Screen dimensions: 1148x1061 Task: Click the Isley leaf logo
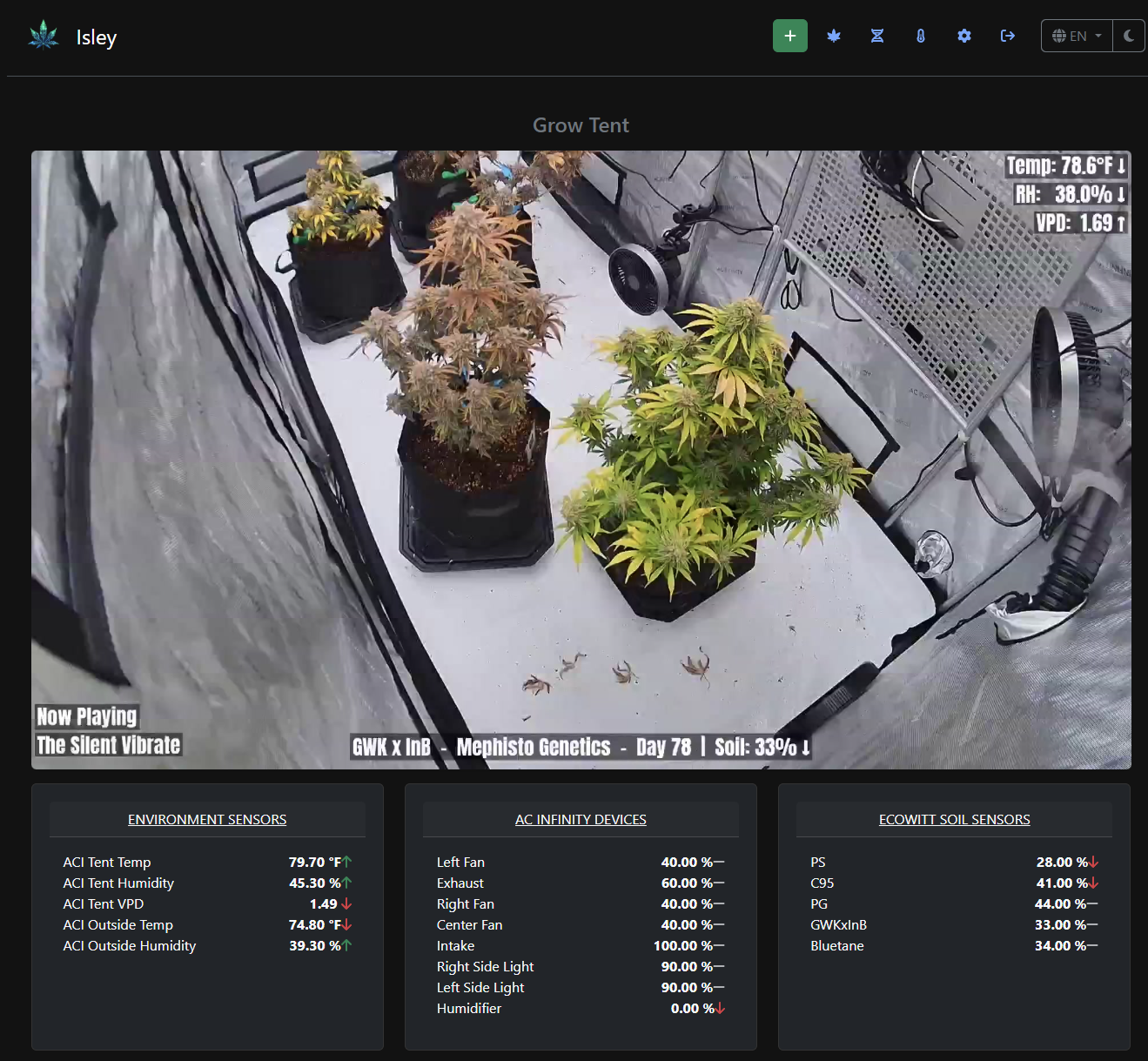[x=43, y=36]
